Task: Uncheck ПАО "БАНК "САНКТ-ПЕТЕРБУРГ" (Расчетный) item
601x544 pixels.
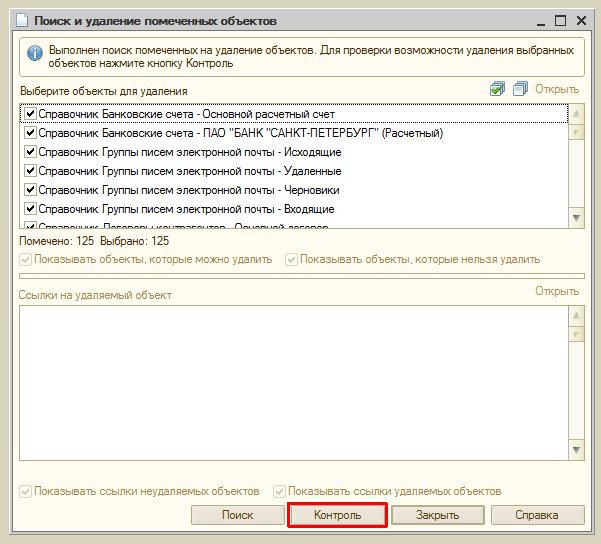Action: click(30, 133)
